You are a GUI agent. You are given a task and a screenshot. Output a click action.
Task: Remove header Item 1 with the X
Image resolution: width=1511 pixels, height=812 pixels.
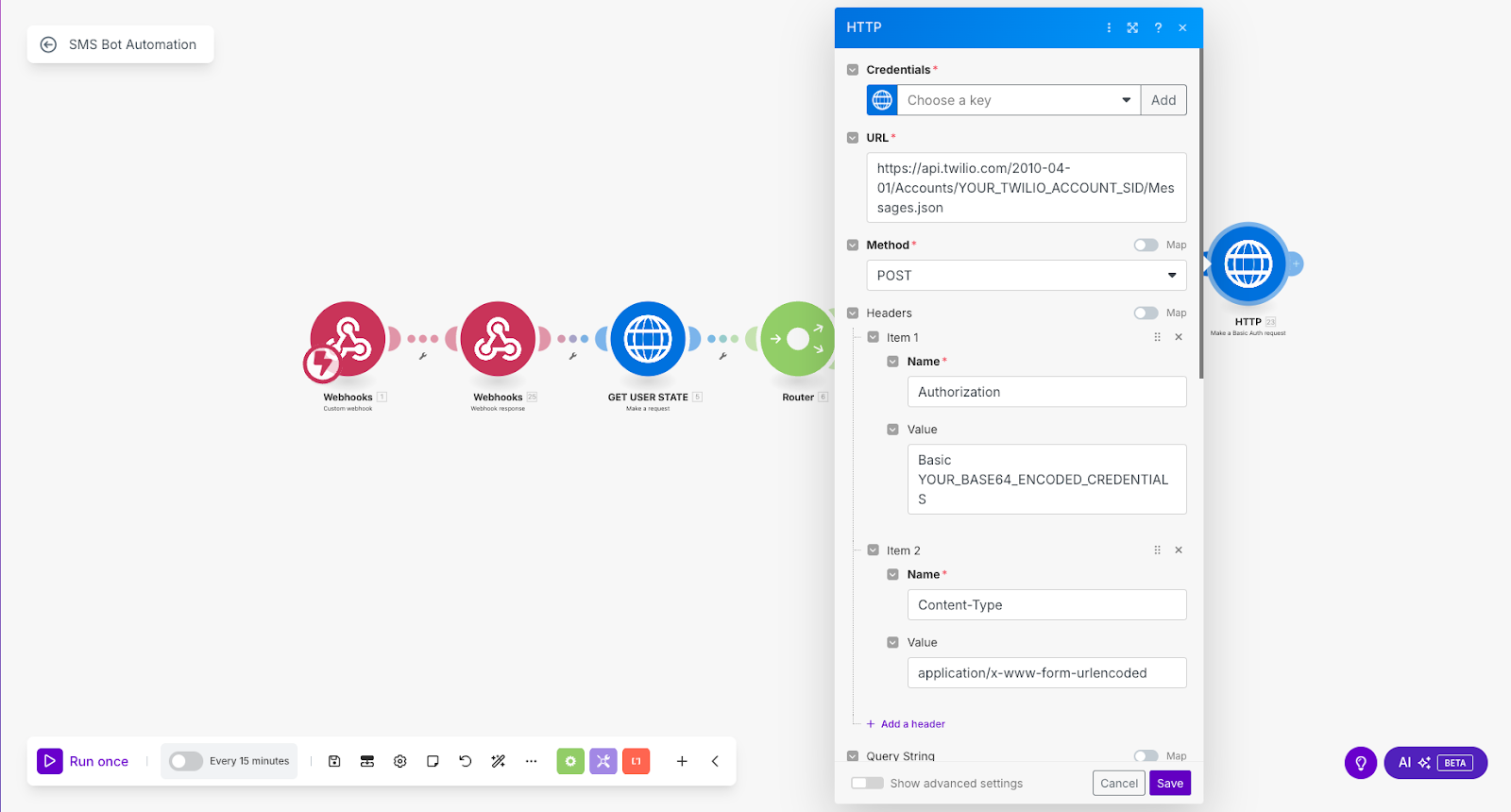[x=1179, y=337]
